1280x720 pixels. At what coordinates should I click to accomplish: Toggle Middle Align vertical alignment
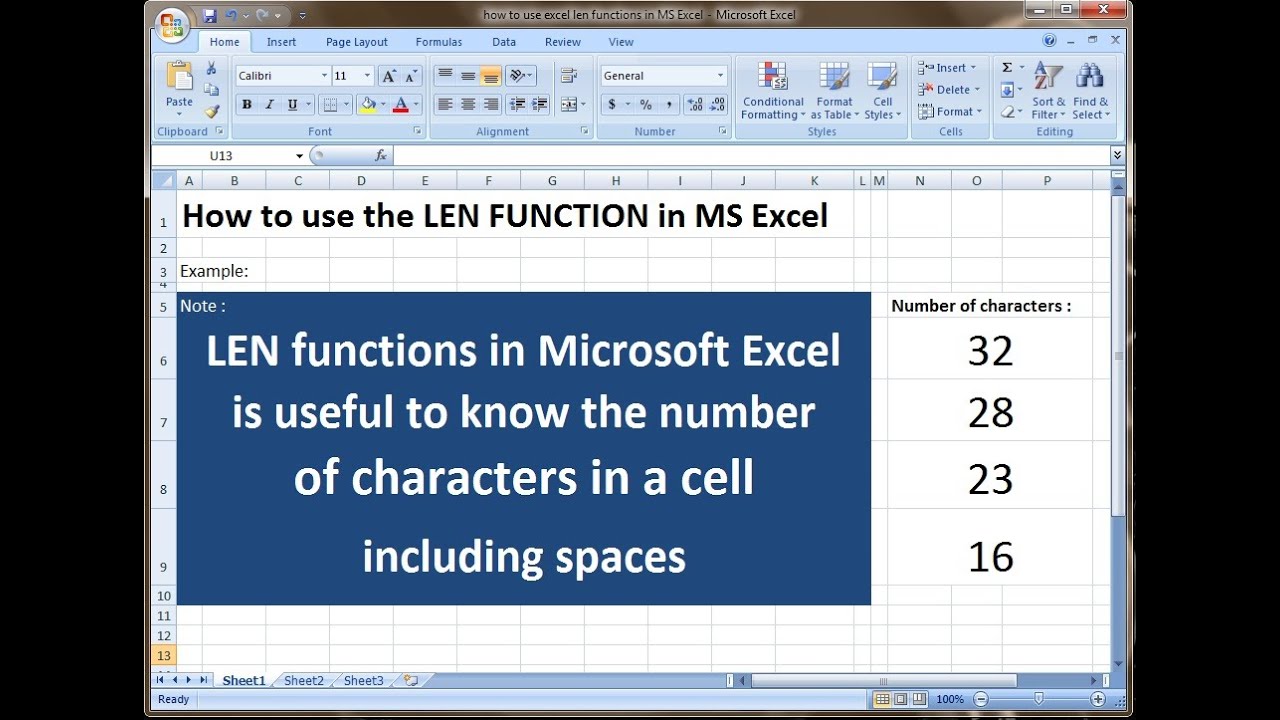[468, 76]
